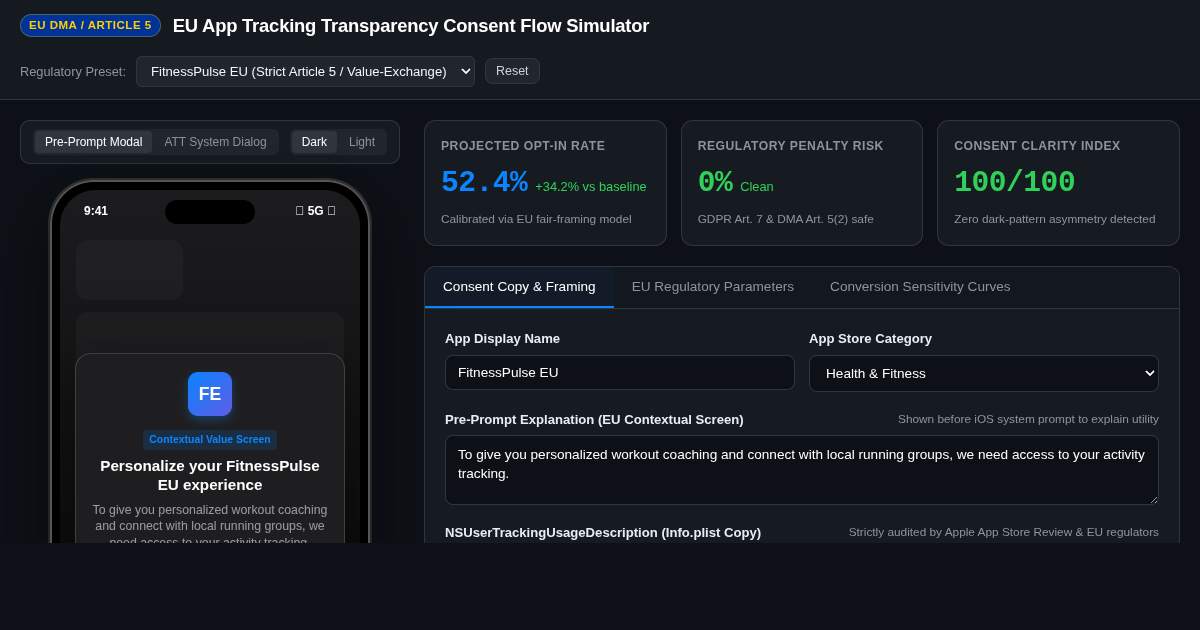The width and height of the screenshot is (1200, 630).
Task: Click the FE app icon in phone preview
Action: tap(210, 394)
